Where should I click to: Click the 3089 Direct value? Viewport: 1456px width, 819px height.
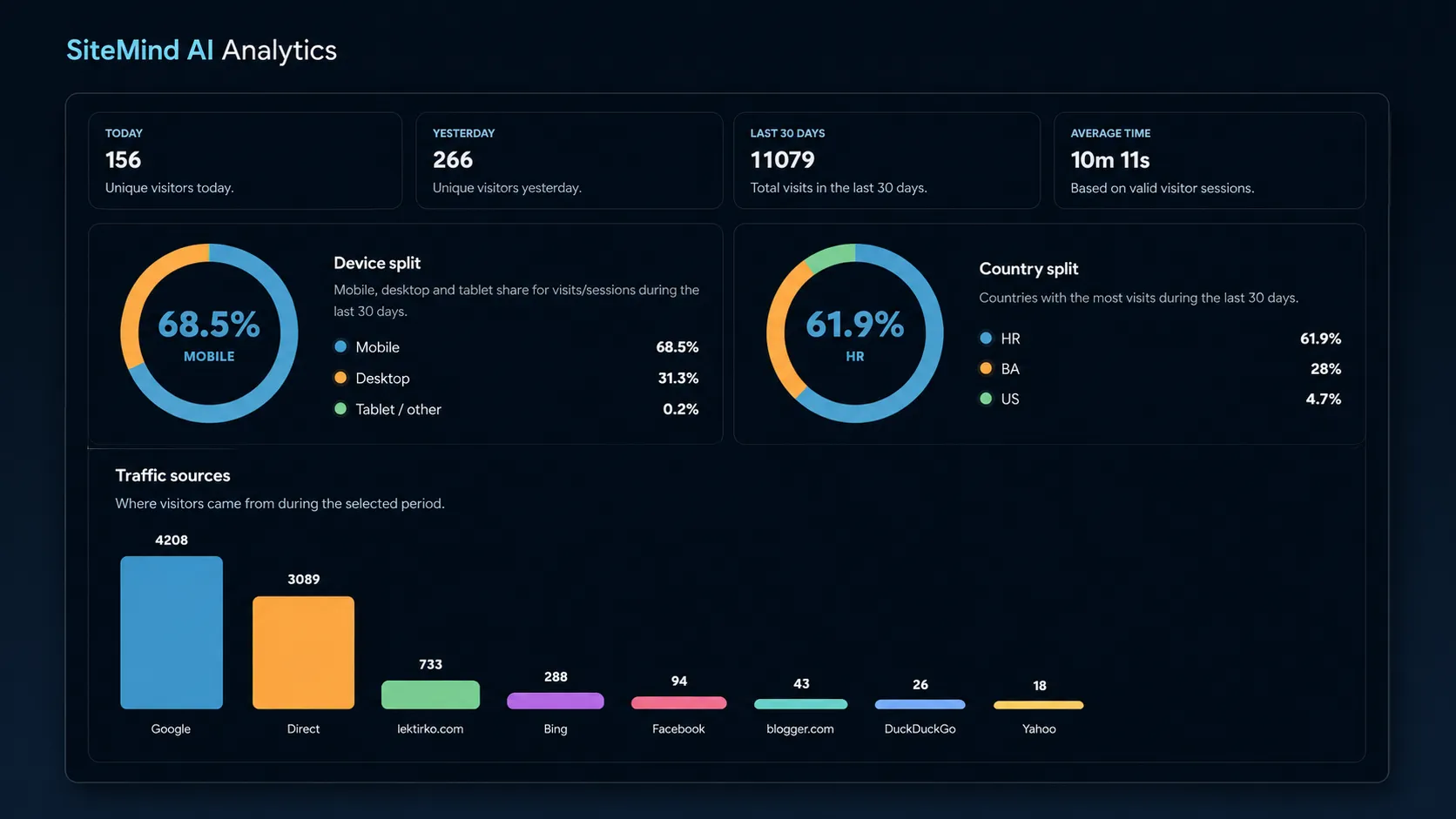(x=304, y=580)
